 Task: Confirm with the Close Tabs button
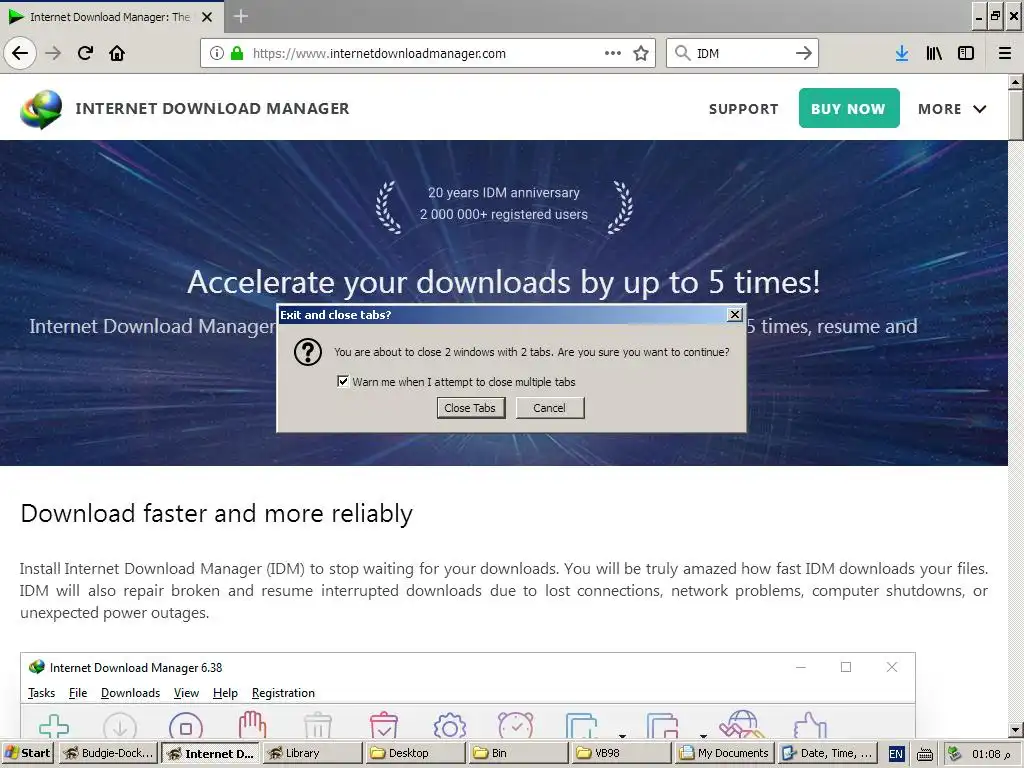[x=470, y=408]
